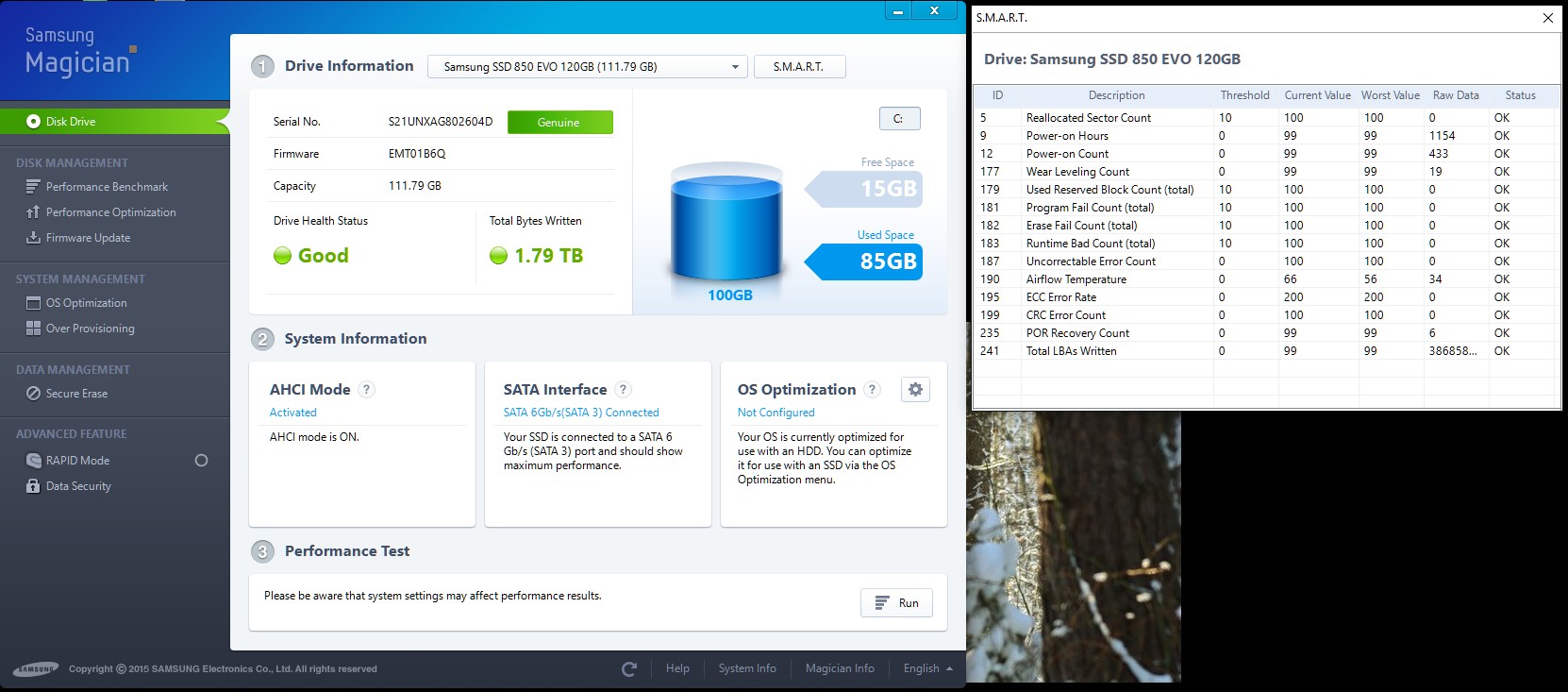Click the help icon beside OS Optimization heading
This screenshot has width=1568, height=692.
tap(873, 390)
